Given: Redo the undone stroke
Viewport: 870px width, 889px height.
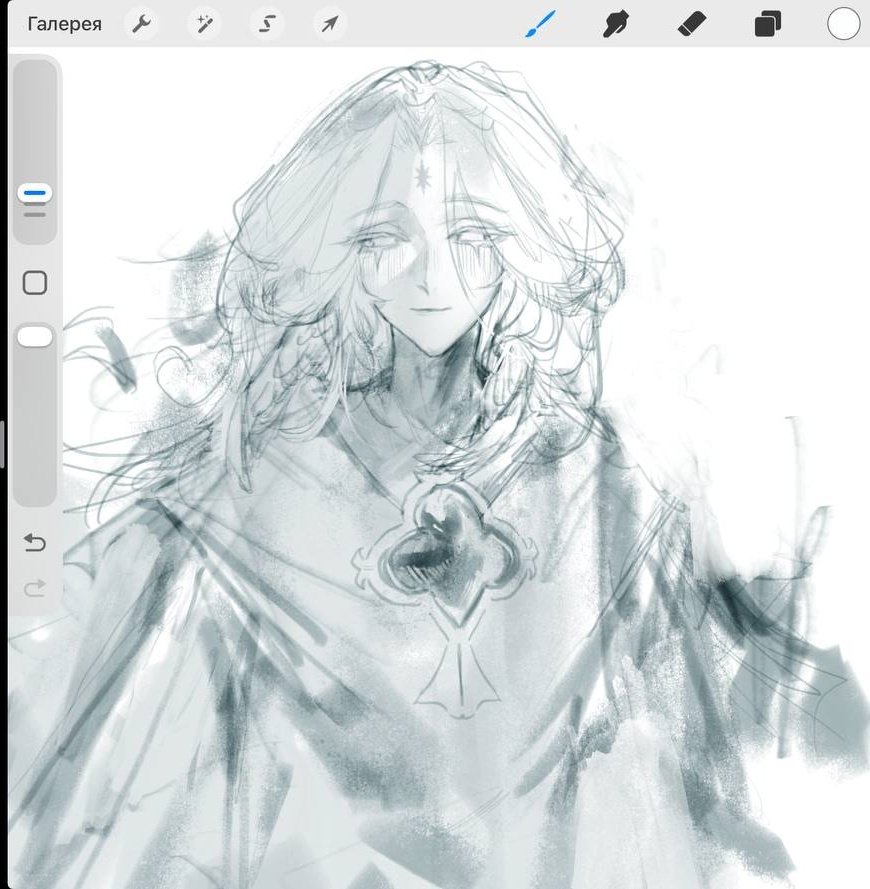Looking at the screenshot, I should 35,588.
